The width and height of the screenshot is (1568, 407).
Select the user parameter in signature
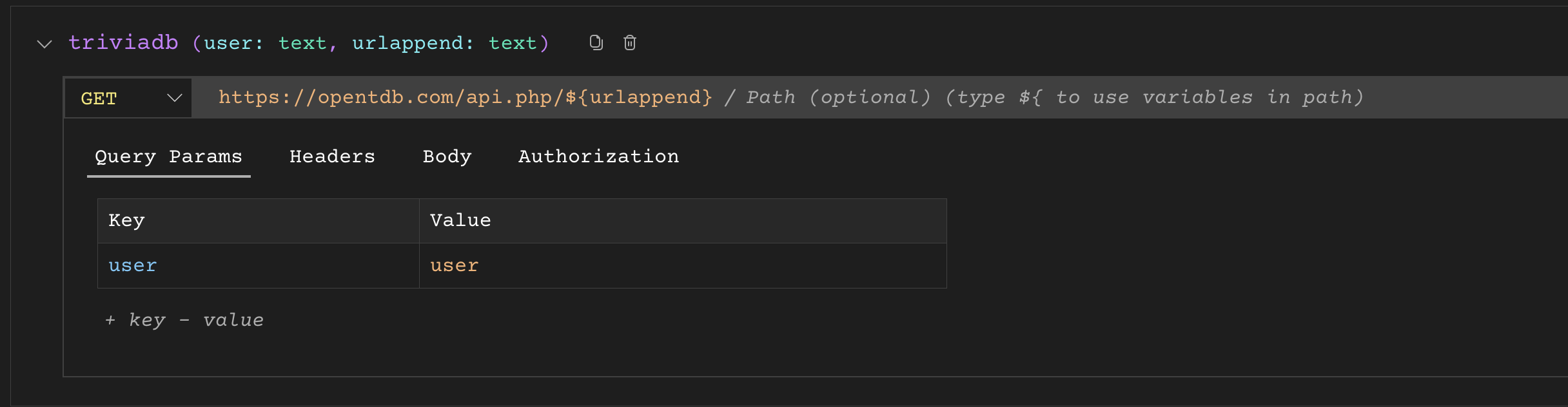click(x=228, y=43)
